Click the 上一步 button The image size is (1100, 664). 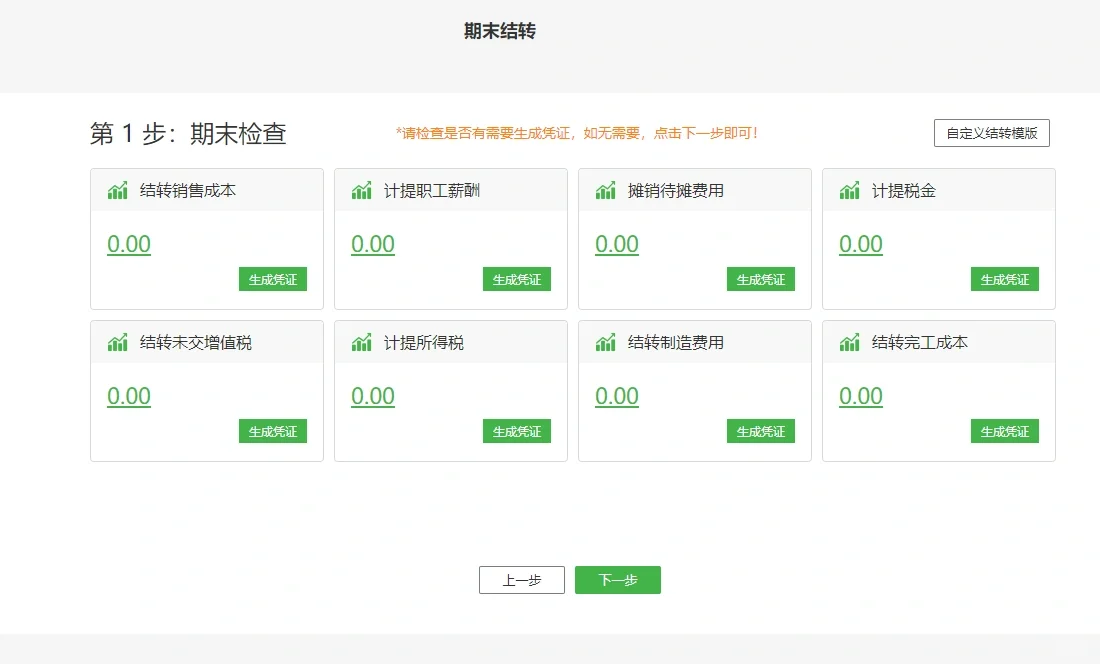pyautogui.click(x=521, y=579)
